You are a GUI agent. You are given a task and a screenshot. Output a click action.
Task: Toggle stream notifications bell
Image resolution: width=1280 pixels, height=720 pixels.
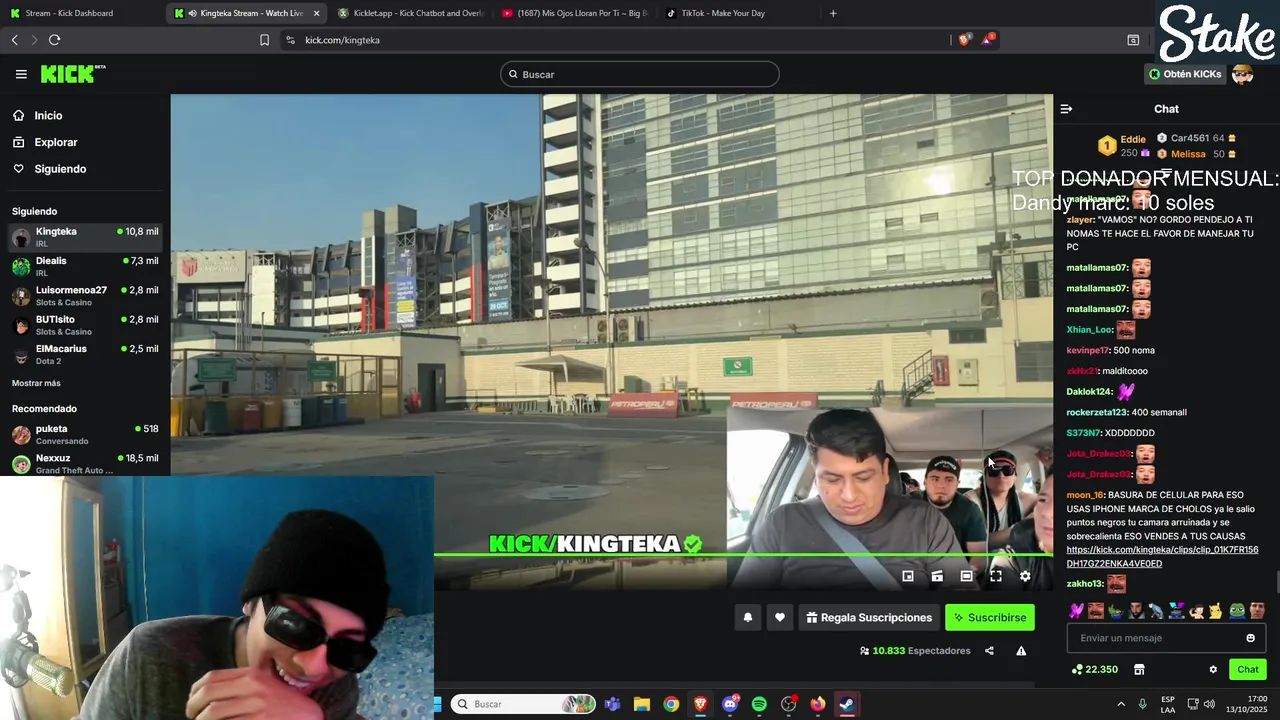pos(747,618)
